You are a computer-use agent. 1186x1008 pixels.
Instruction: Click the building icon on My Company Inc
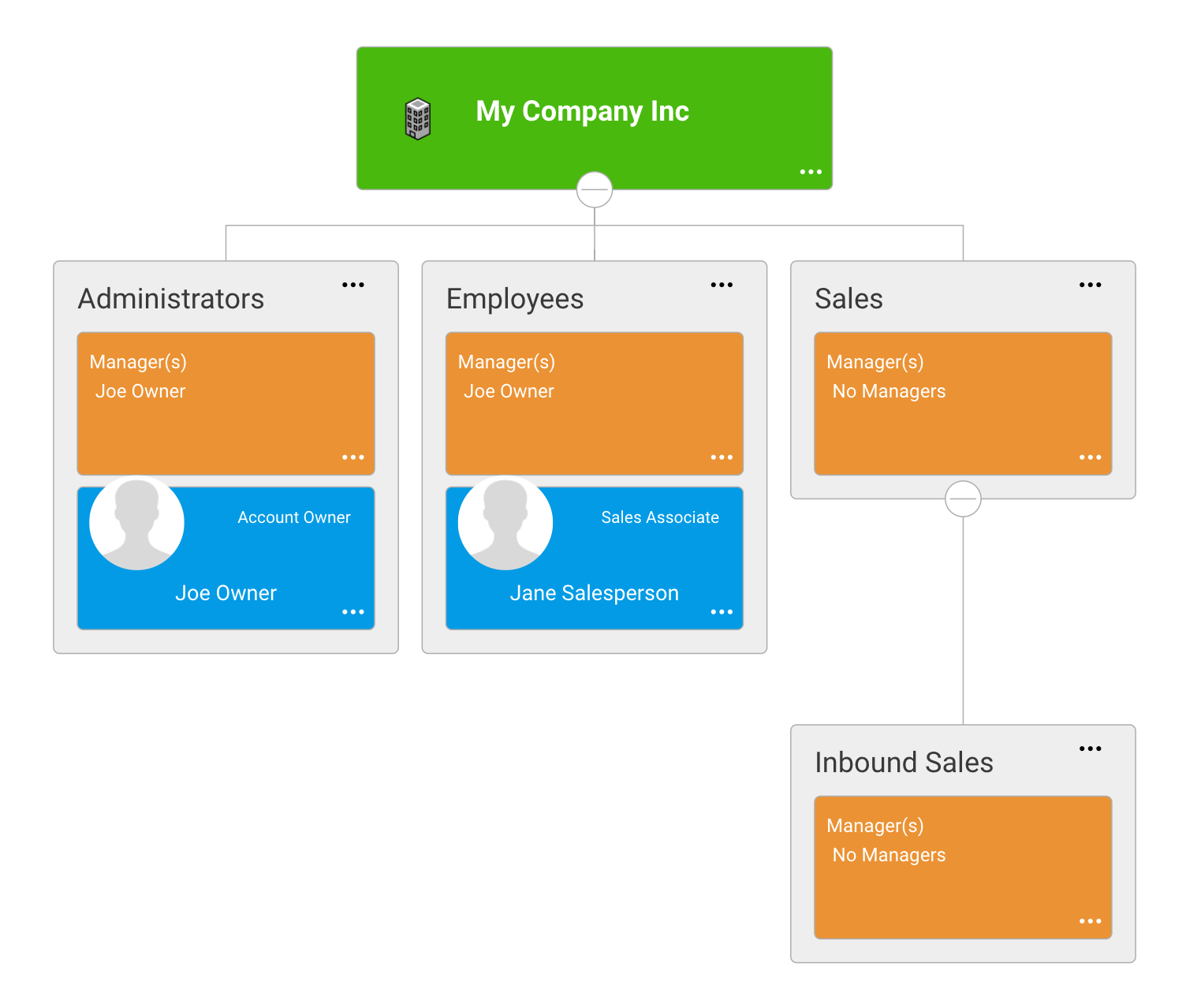point(418,119)
